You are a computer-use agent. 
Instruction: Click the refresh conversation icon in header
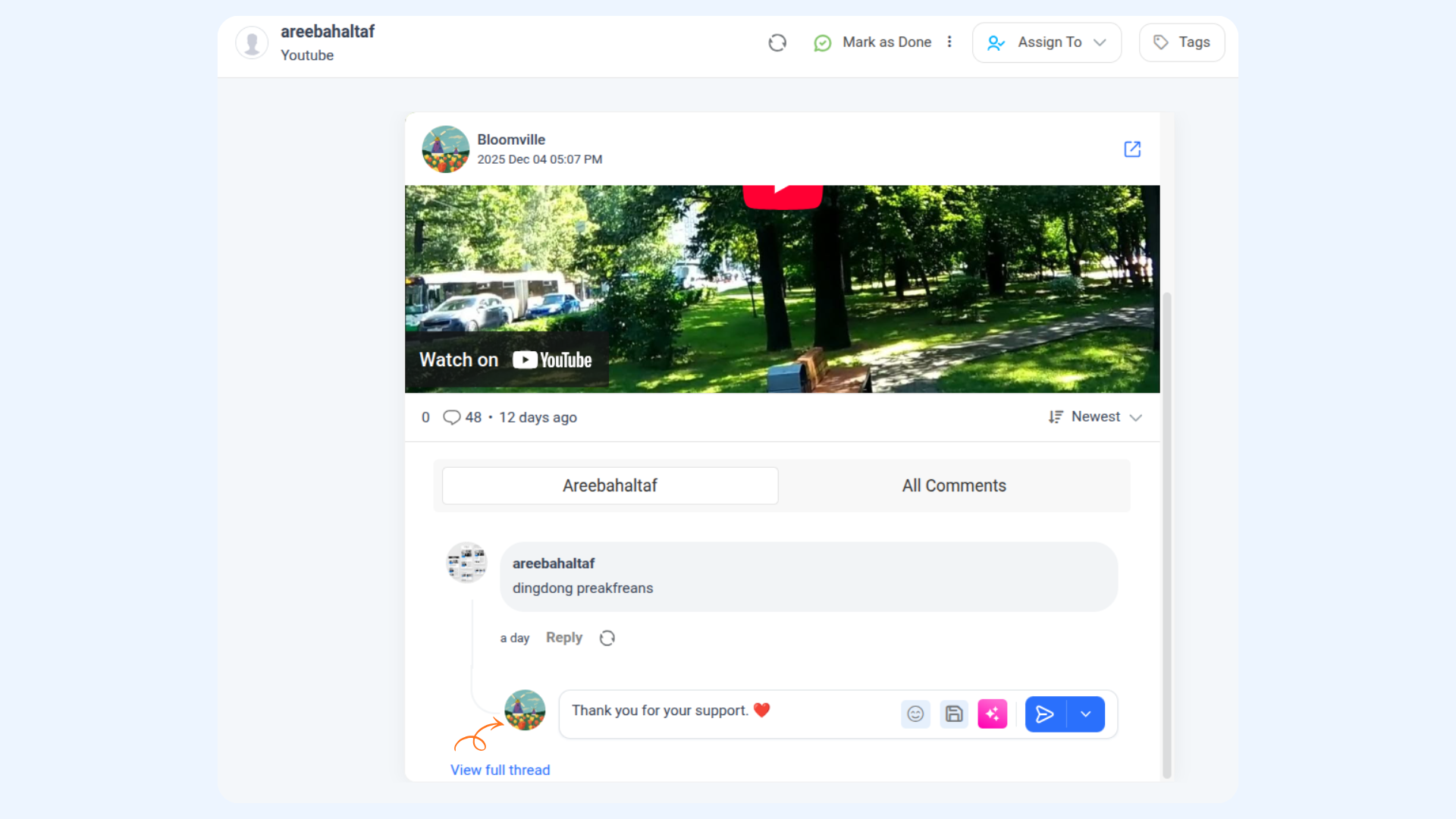pos(777,42)
